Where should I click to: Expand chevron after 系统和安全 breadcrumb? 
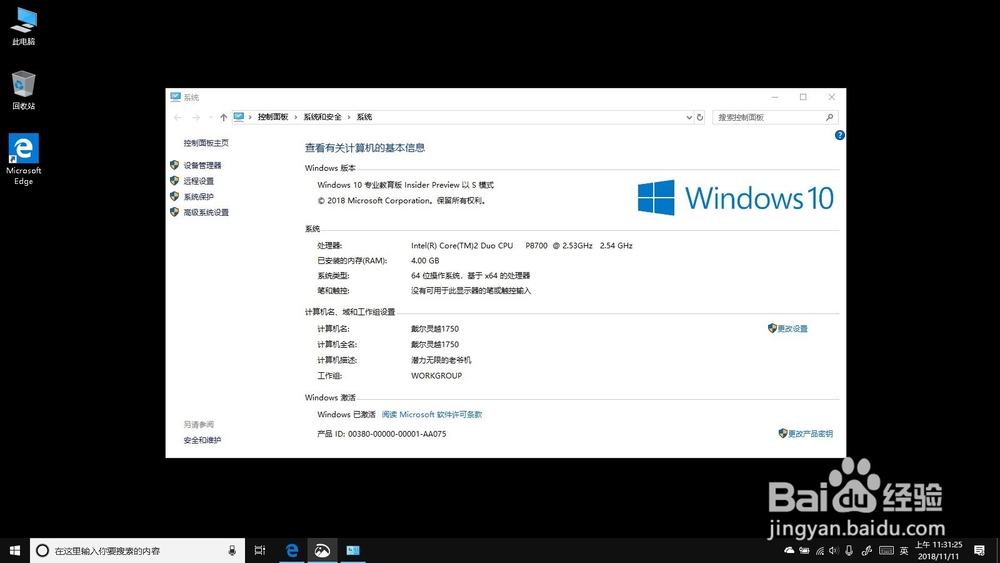(349, 117)
